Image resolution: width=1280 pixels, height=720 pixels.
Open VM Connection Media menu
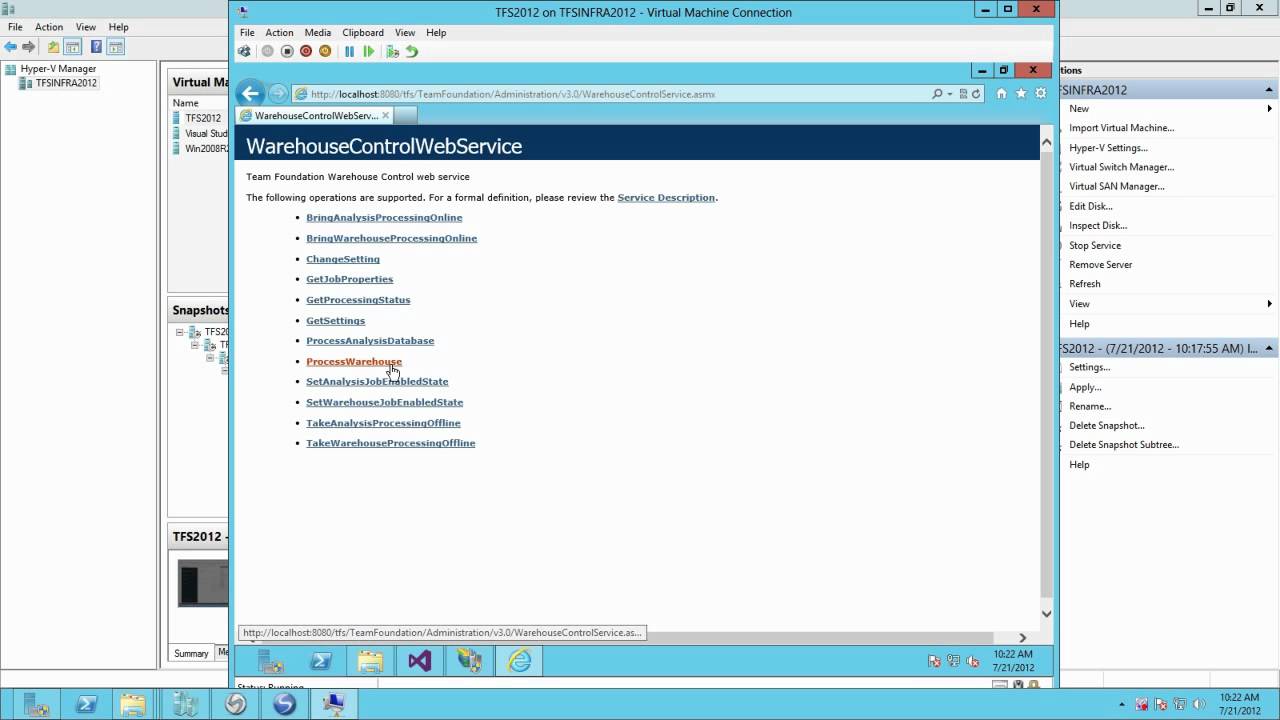318,32
